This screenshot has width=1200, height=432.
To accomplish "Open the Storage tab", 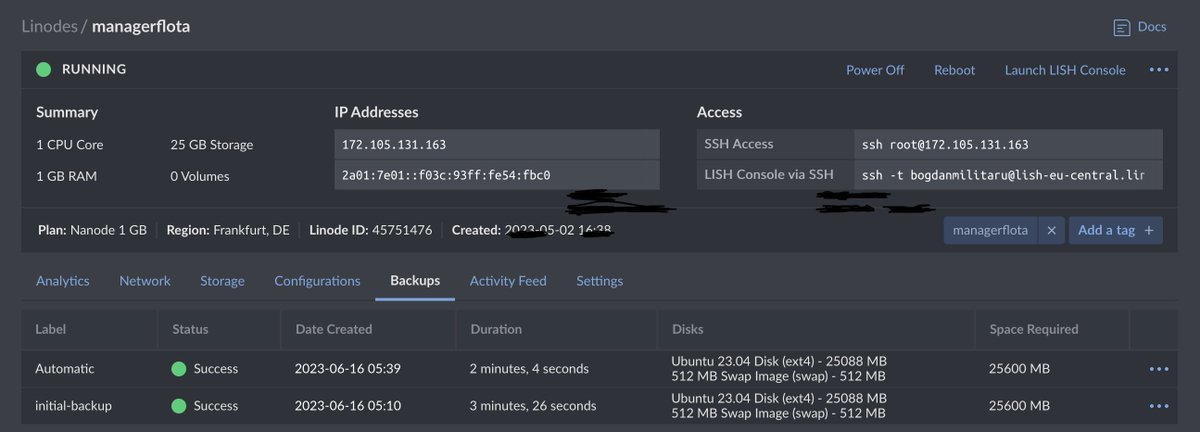I will pos(222,281).
